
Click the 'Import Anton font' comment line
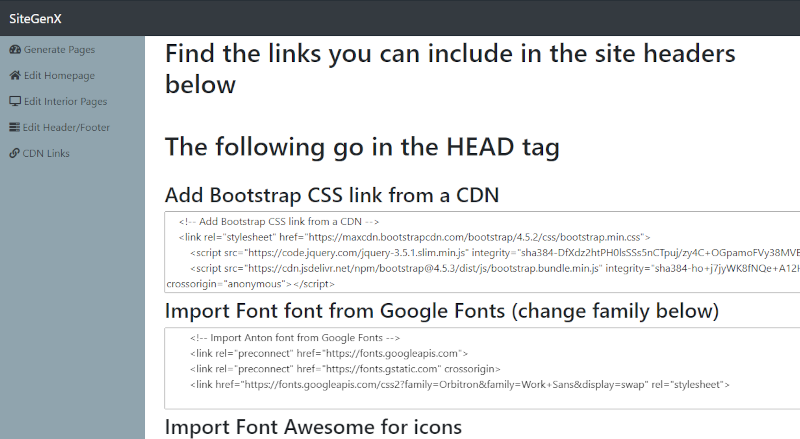point(295,338)
